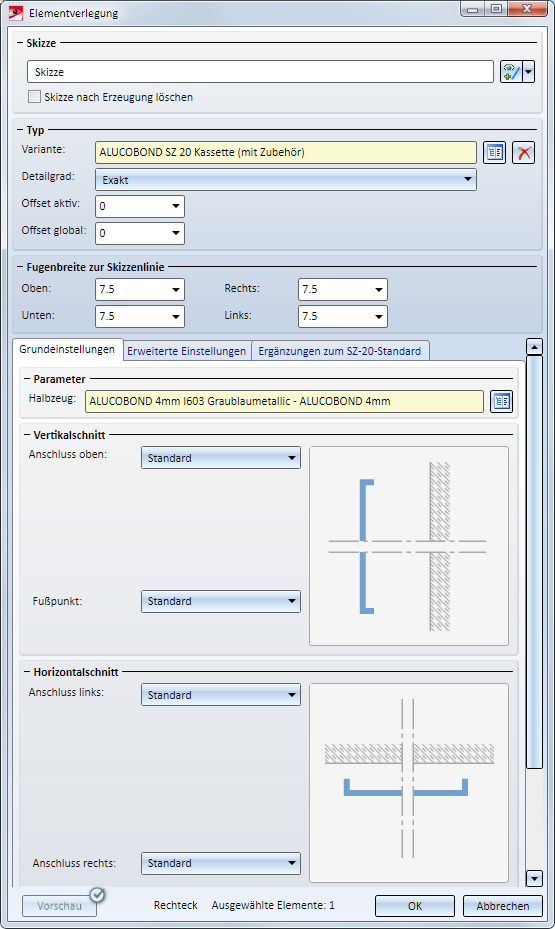Open the Halbzeug catalog browser icon
This screenshot has height=929, width=555.
coord(502,401)
